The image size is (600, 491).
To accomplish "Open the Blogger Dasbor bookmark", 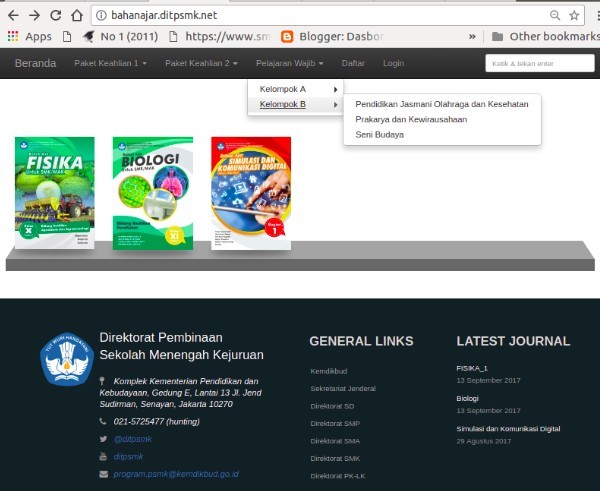I will (332, 36).
